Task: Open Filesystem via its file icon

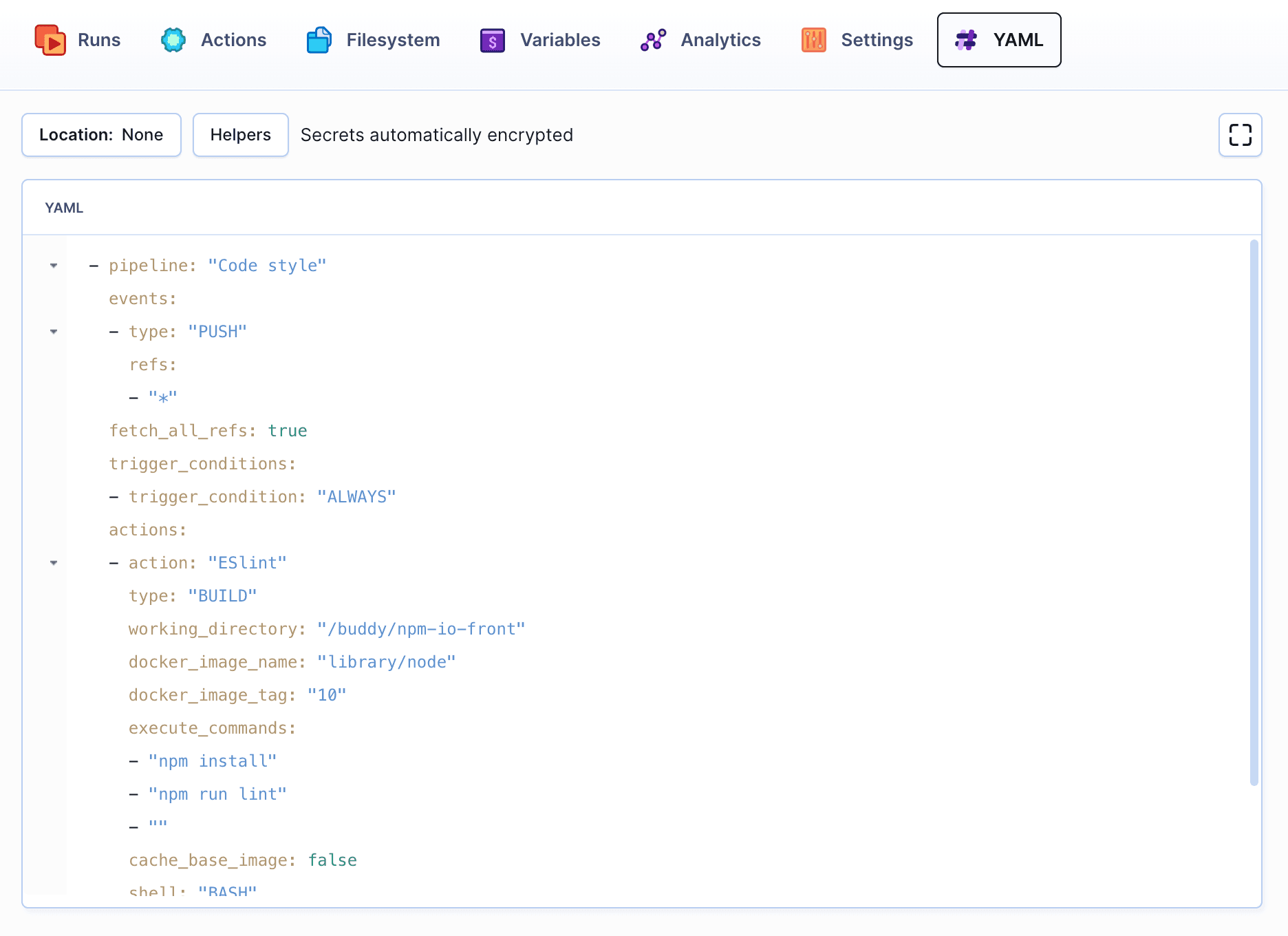Action: pos(318,40)
